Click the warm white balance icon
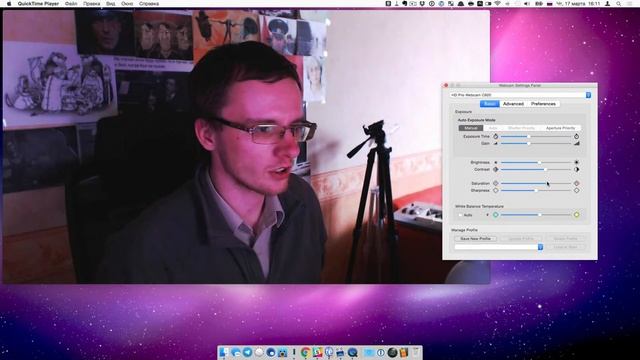The image size is (640, 360). pyautogui.click(x=576, y=215)
